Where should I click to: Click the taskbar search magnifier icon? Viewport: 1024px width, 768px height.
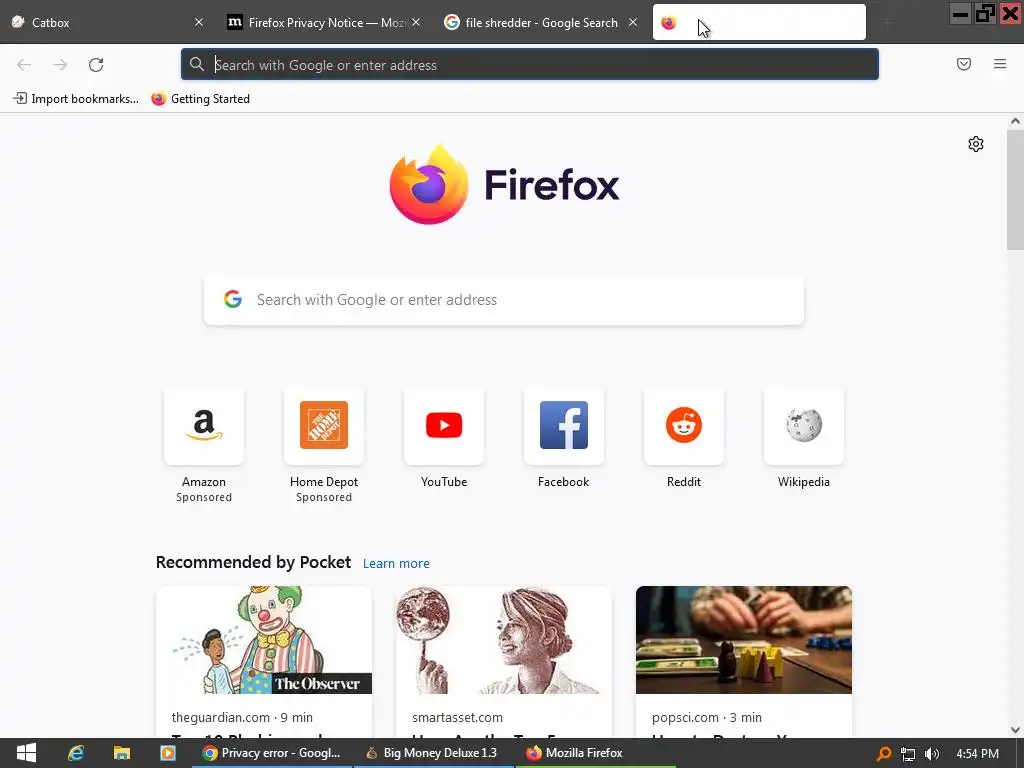884,754
